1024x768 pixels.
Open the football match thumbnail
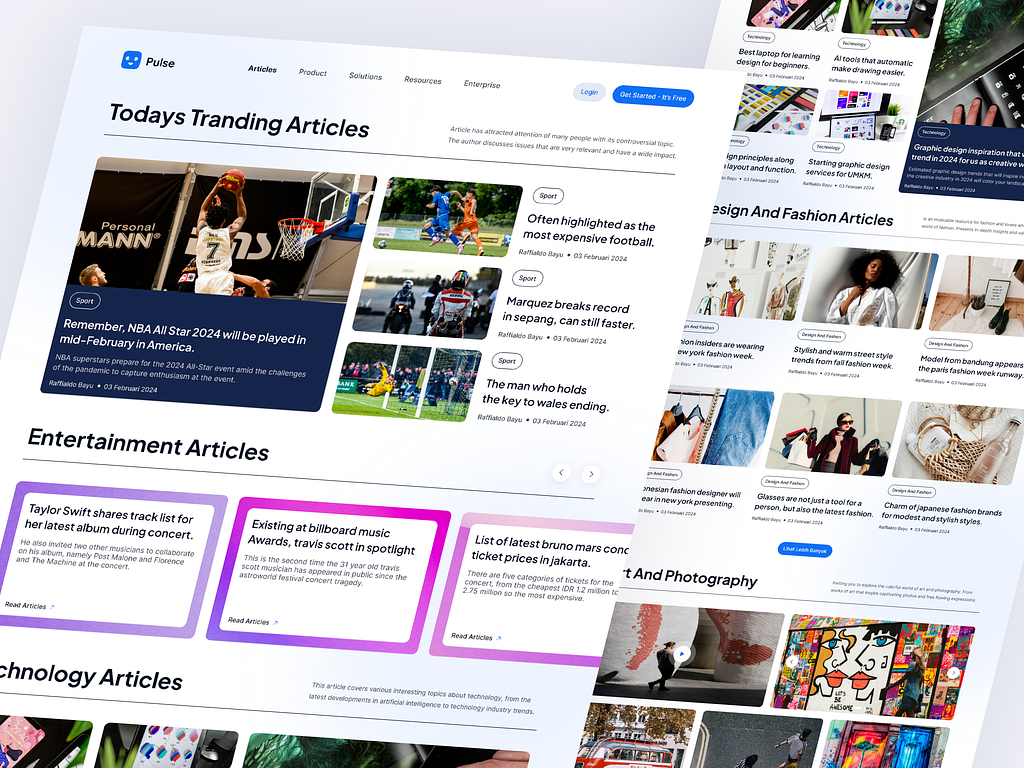448,217
